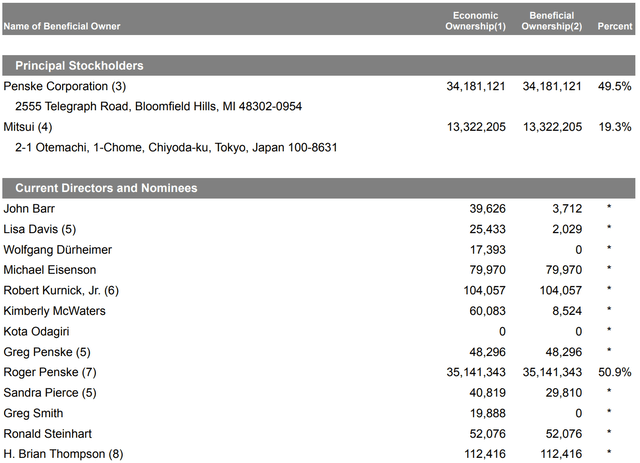
Task: Click Wolfgang Dürheimer's economic ownership 17,393
Action: click(x=488, y=249)
